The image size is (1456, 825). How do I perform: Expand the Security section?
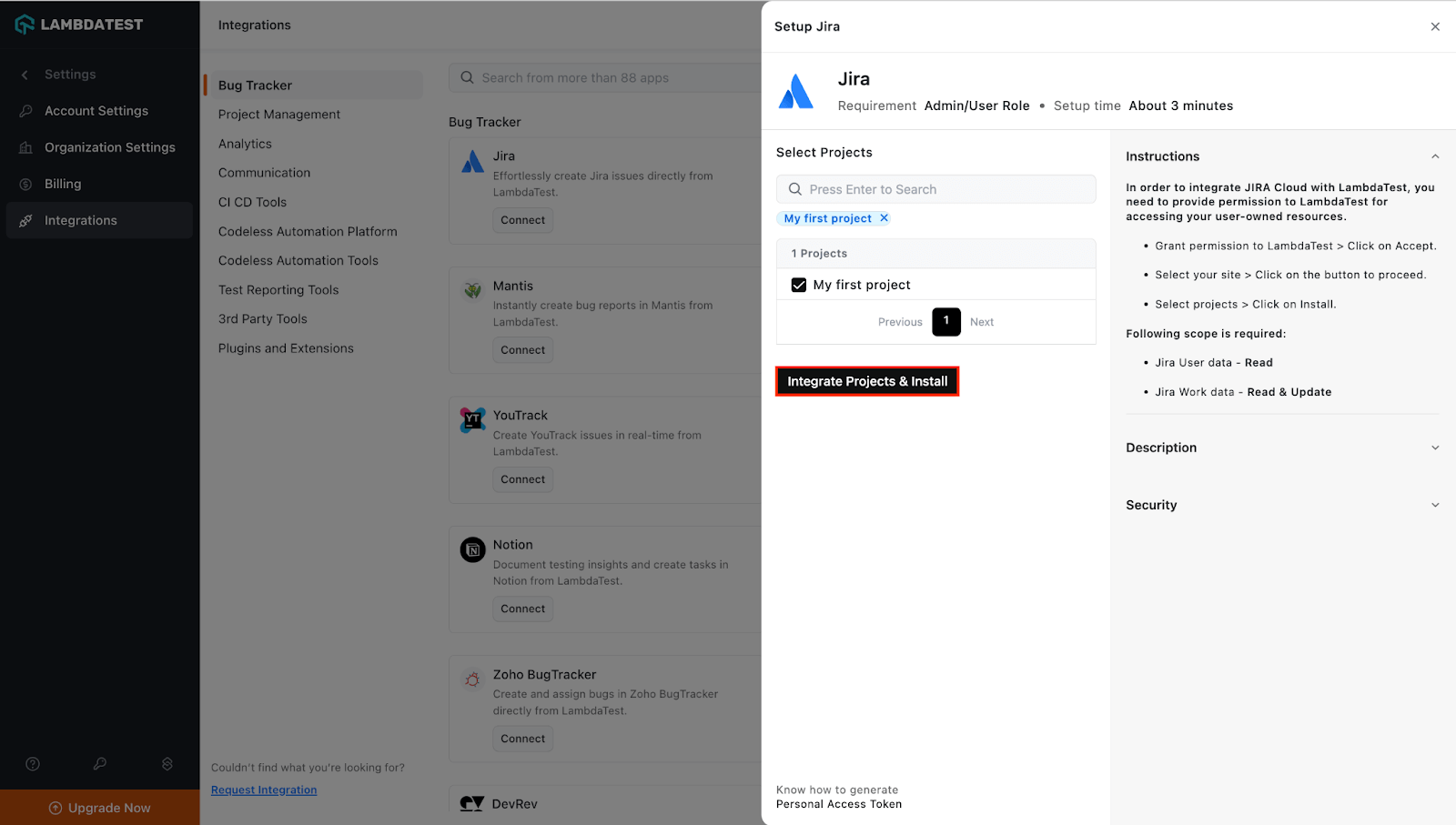[1435, 504]
